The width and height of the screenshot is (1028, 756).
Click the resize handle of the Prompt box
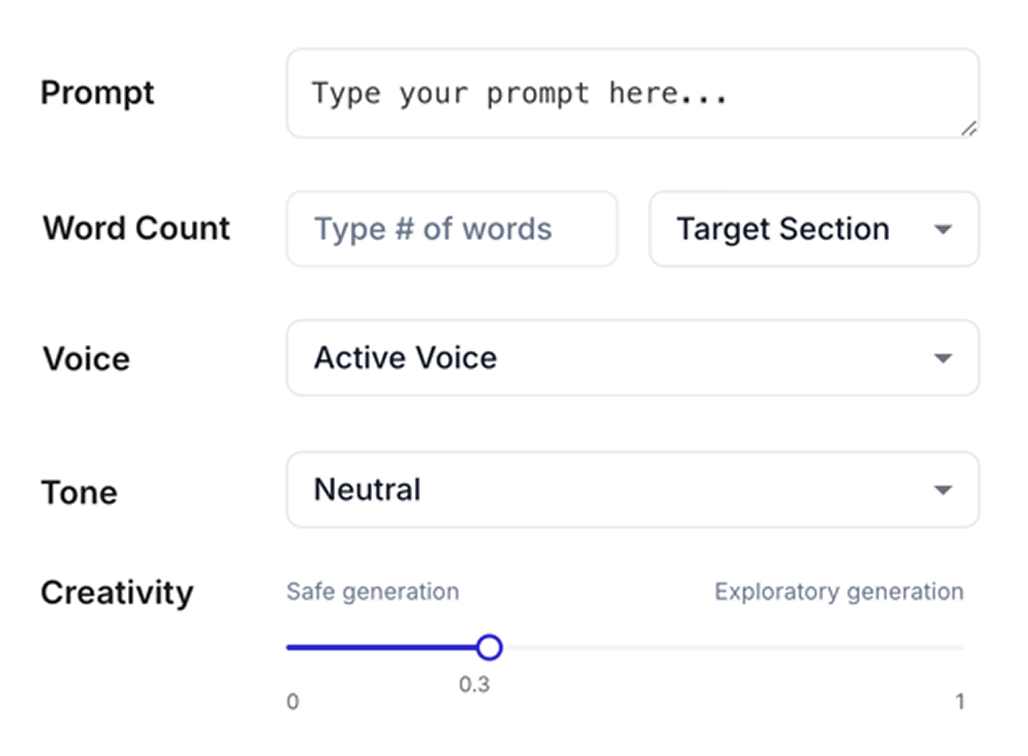tap(968, 128)
